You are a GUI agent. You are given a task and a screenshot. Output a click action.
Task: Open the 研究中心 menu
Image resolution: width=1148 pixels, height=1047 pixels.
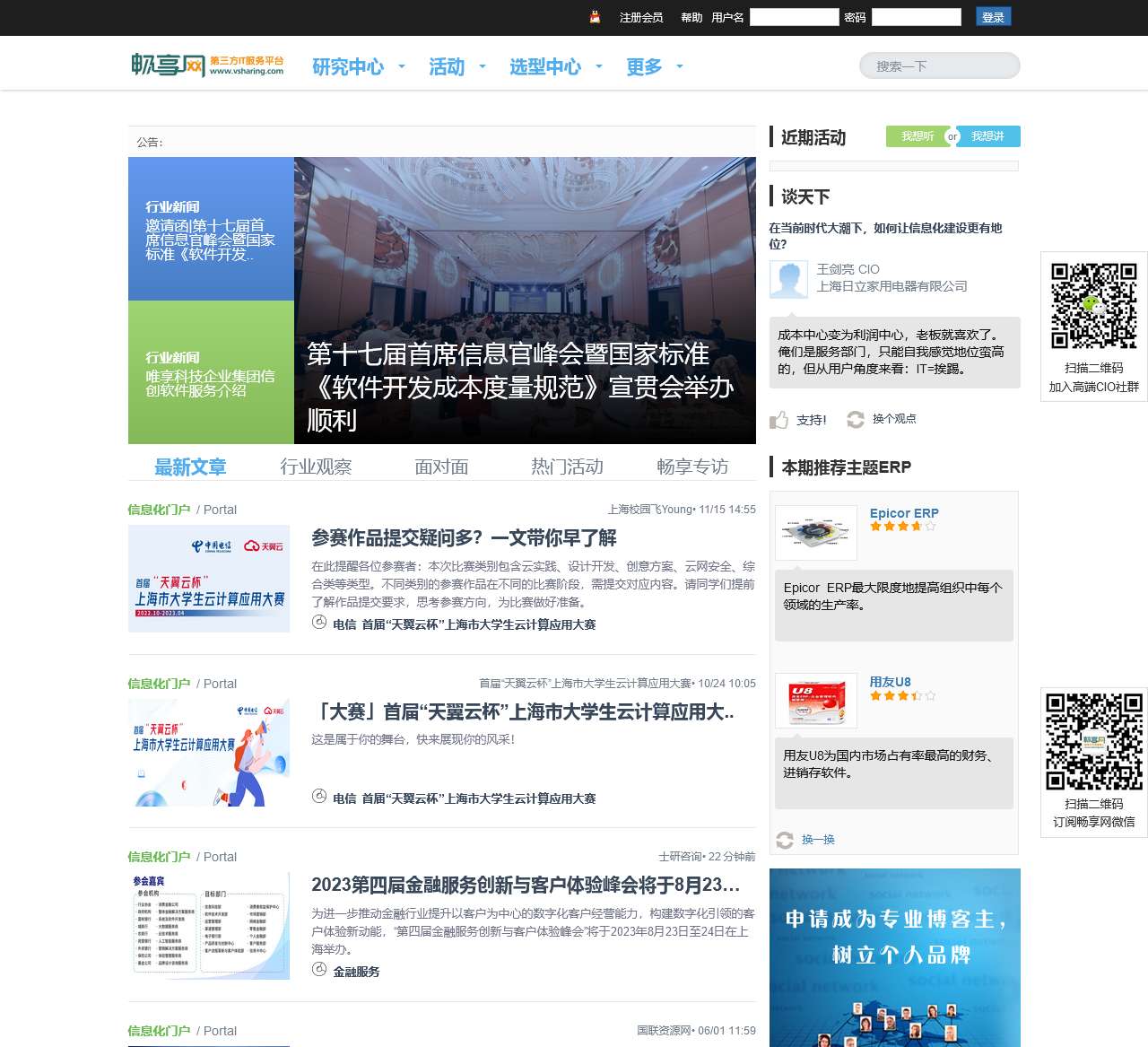click(348, 66)
